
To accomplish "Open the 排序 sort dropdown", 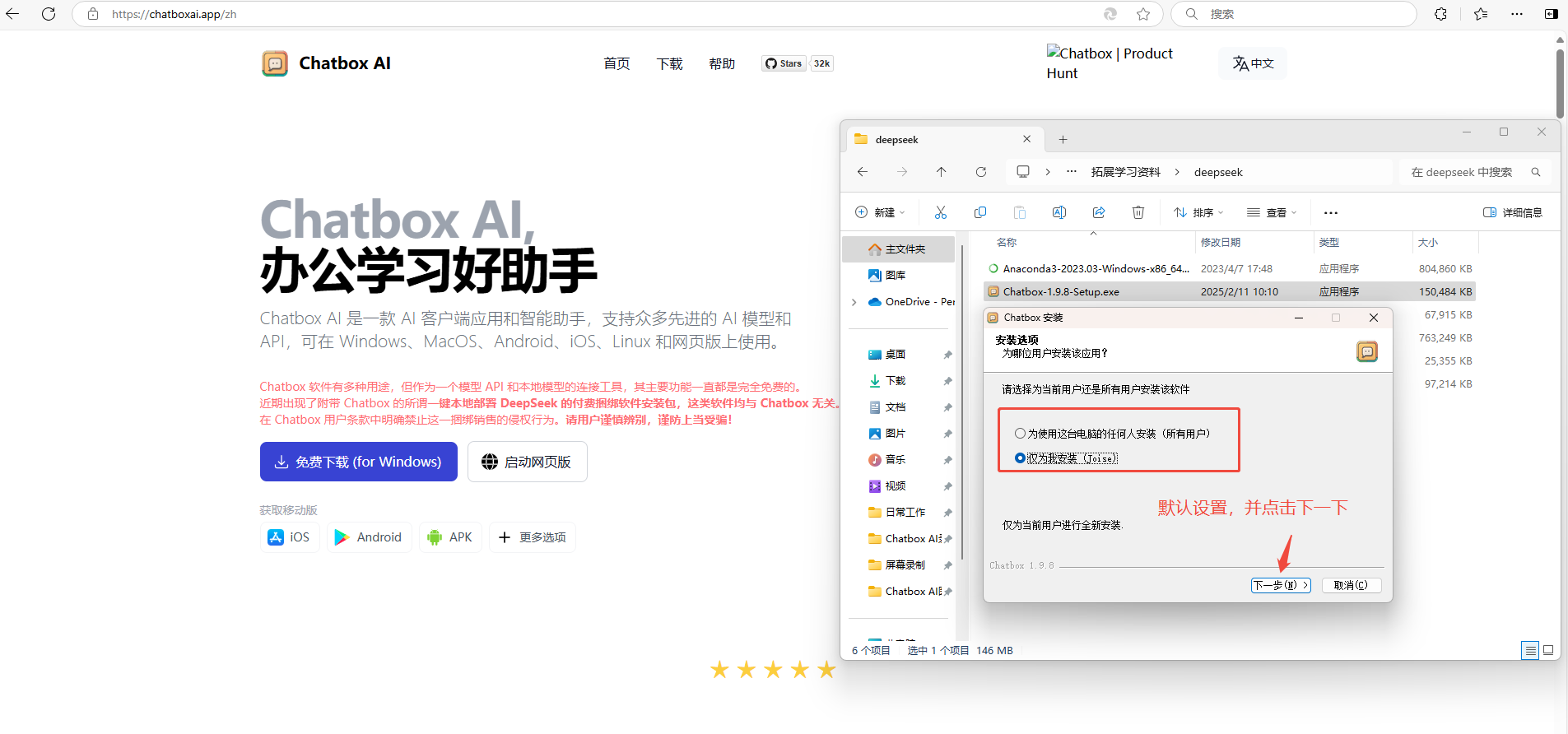I will (1199, 212).
